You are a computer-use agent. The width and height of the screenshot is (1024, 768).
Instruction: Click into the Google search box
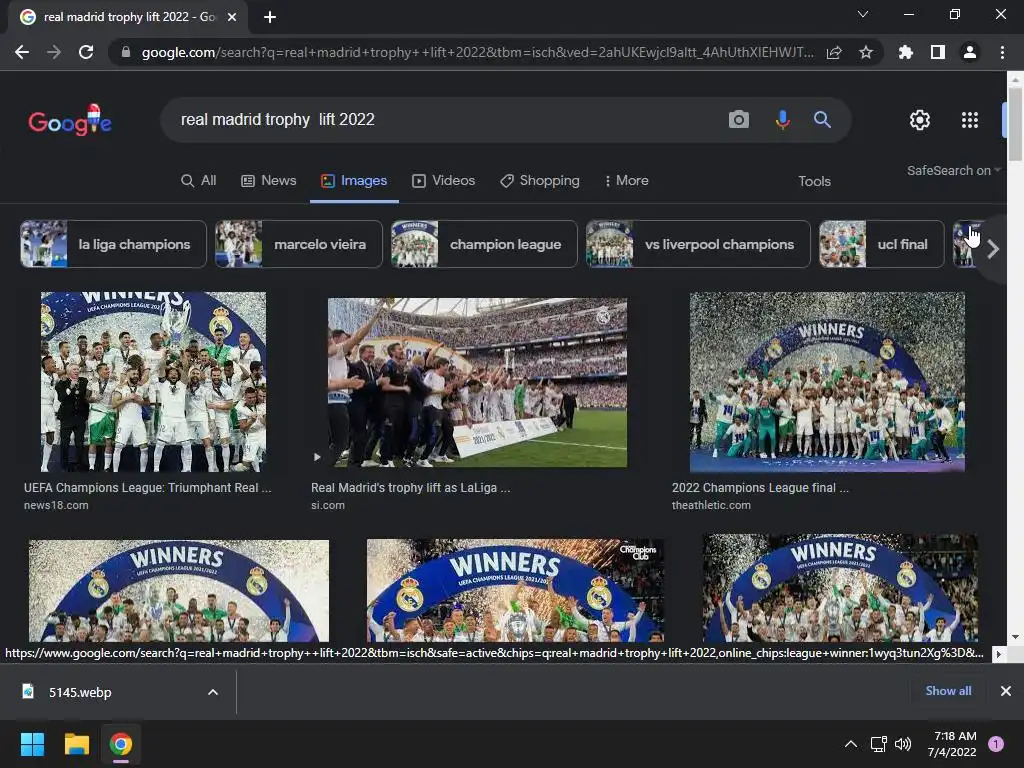(x=444, y=120)
